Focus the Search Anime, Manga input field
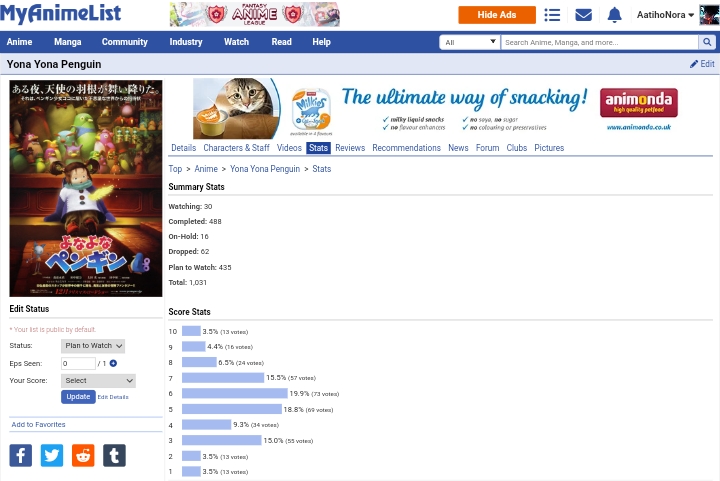The width and height of the screenshot is (720, 481). click(599, 42)
